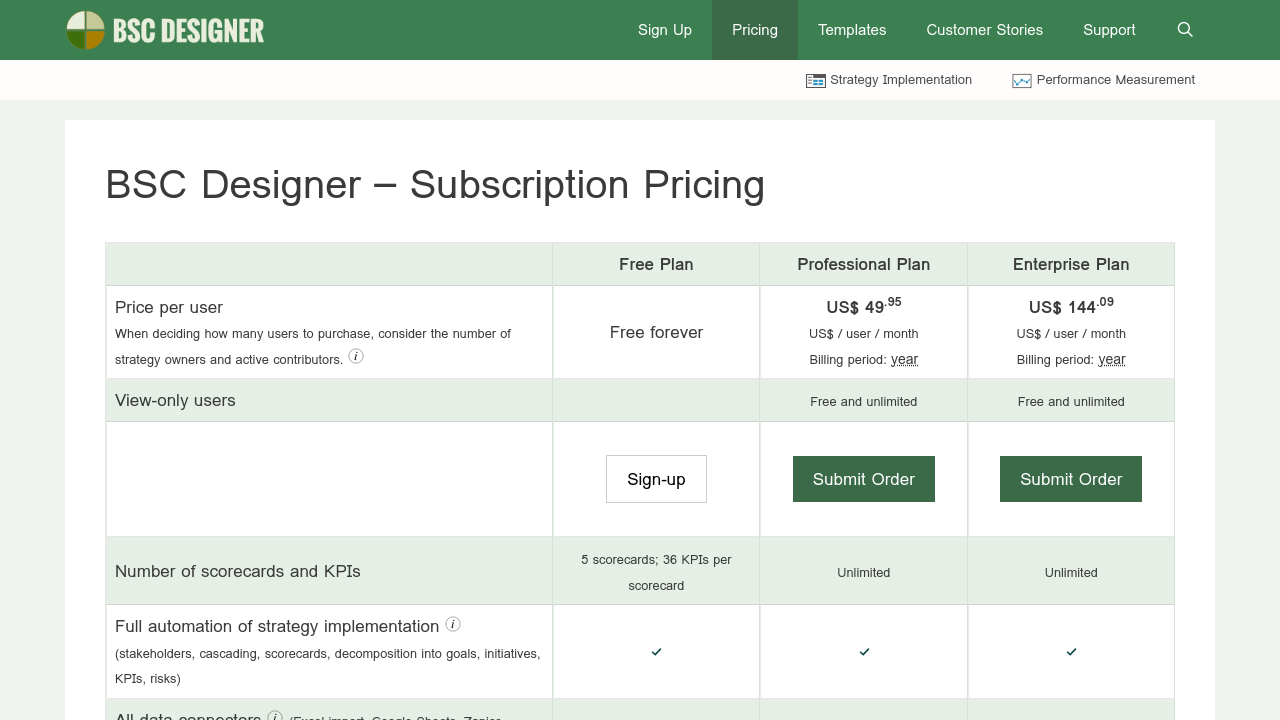Click the Free Plan column header
Viewport: 1280px width, 720px height.
coord(656,264)
